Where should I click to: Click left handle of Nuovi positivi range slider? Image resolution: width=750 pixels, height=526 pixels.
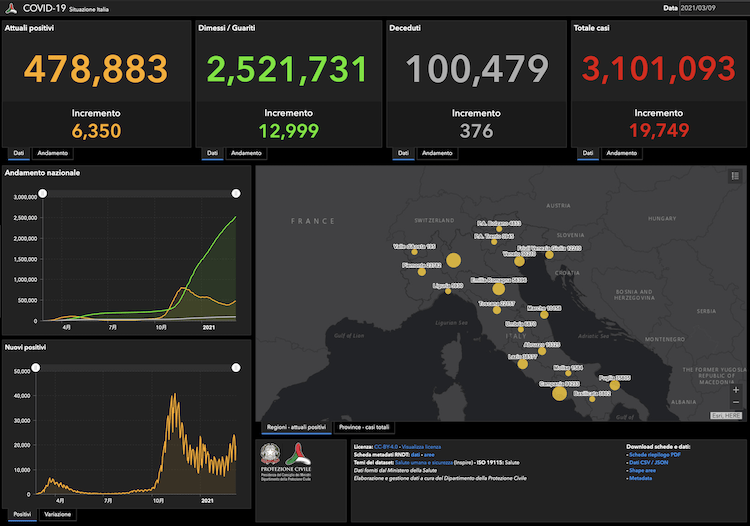pos(36,368)
